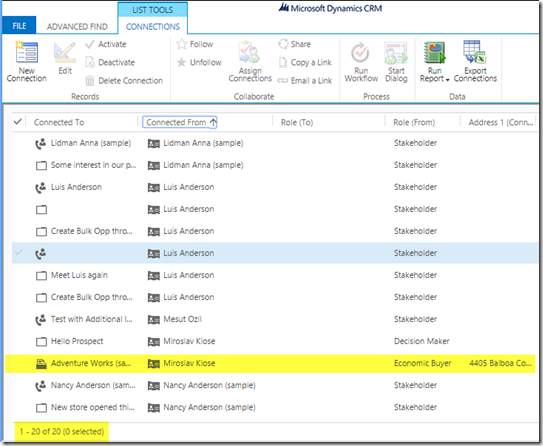Toggle the select-all checkmark in grid header
Viewport: 543px width, 446px height.
(x=18, y=122)
